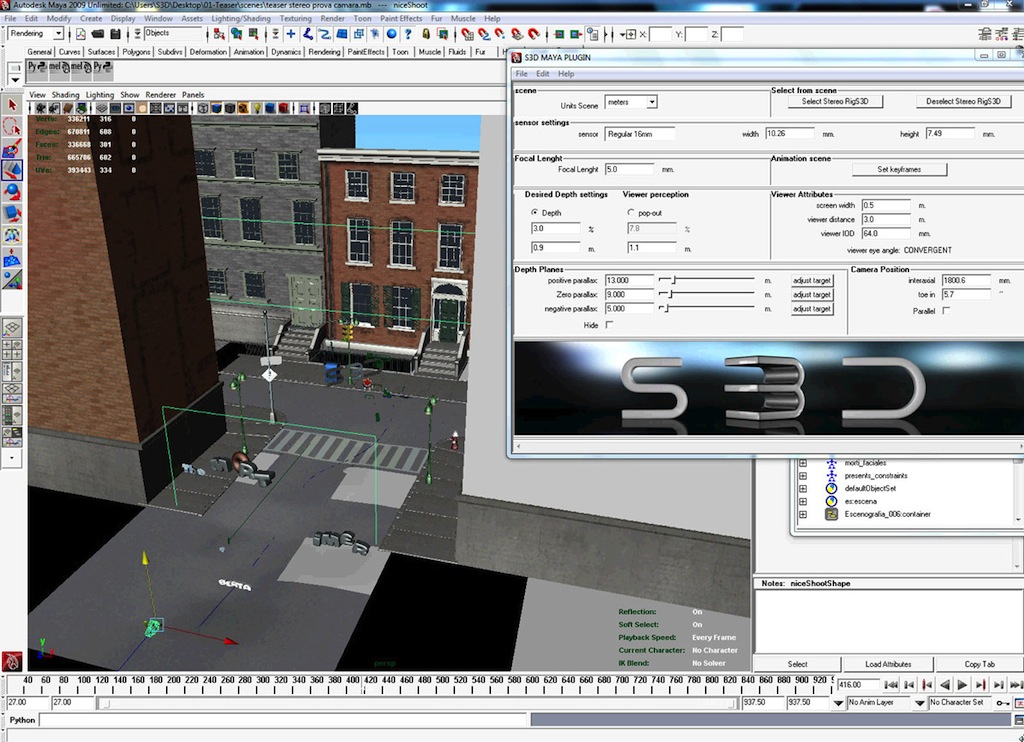
Task: Click the Save Scene floppy icon
Action: coord(115,34)
